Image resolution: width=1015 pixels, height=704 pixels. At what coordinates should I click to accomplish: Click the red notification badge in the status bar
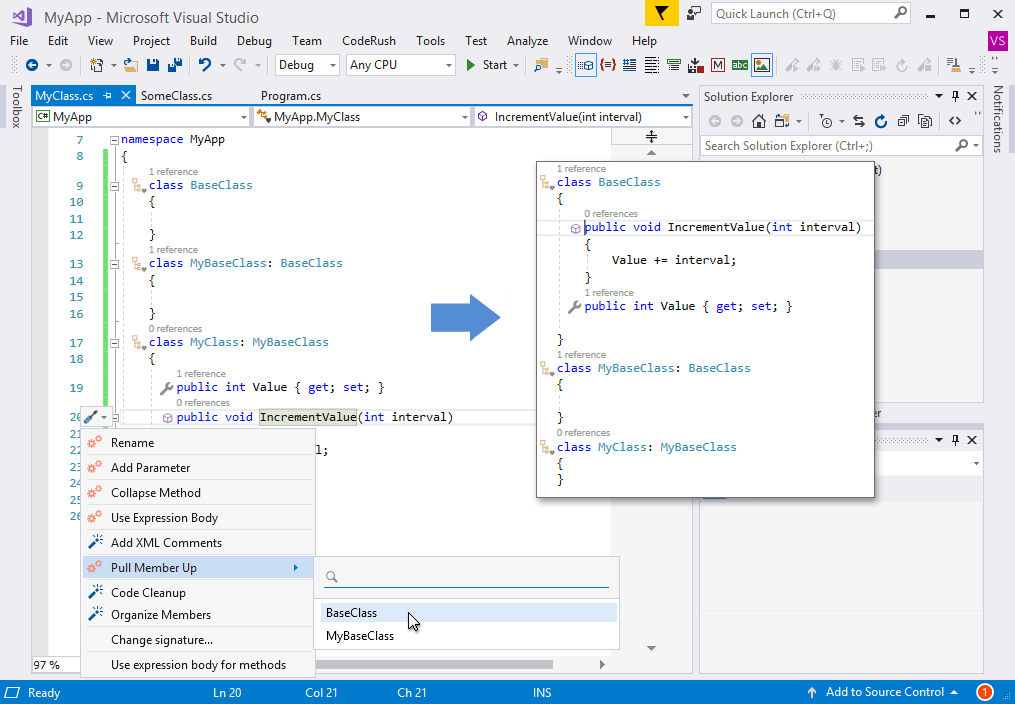click(x=984, y=692)
